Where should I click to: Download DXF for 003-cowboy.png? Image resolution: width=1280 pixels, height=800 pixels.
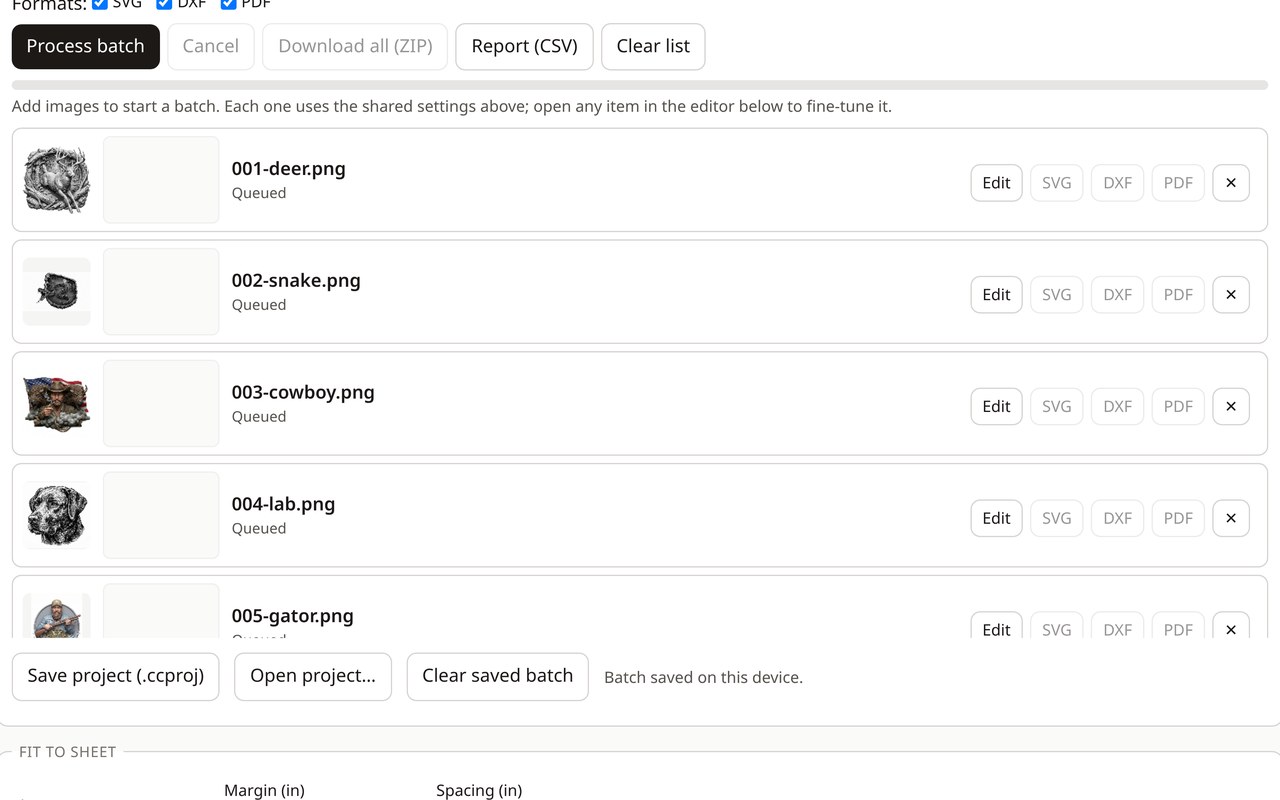click(1118, 407)
